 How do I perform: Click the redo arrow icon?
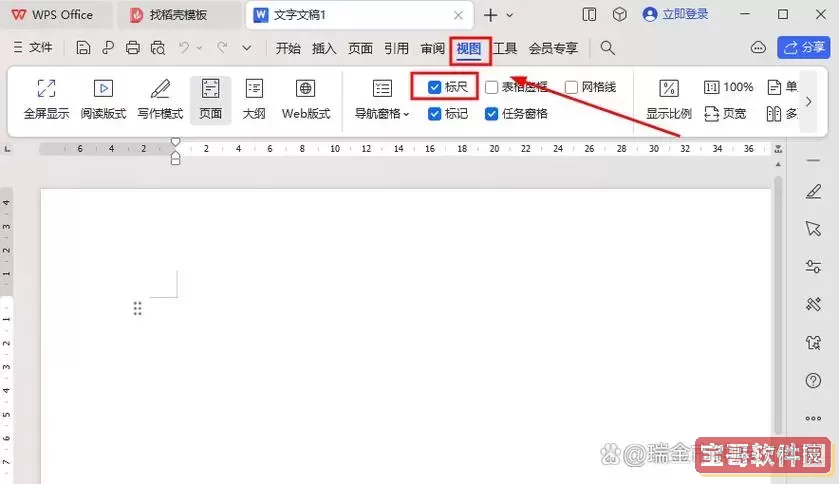click(x=222, y=48)
